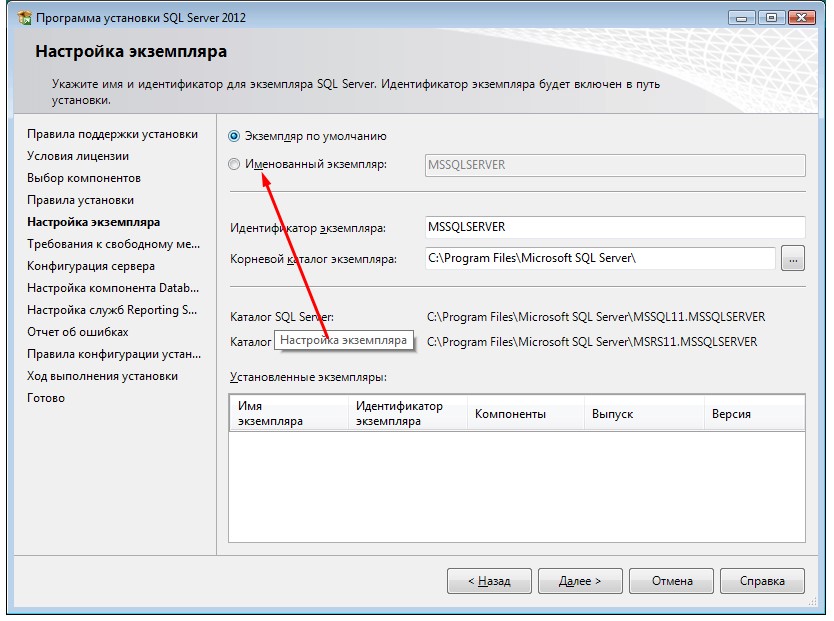Screen dimensions: 834x621
Task: Open the Условия лицензии step
Action: pos(78,156)
